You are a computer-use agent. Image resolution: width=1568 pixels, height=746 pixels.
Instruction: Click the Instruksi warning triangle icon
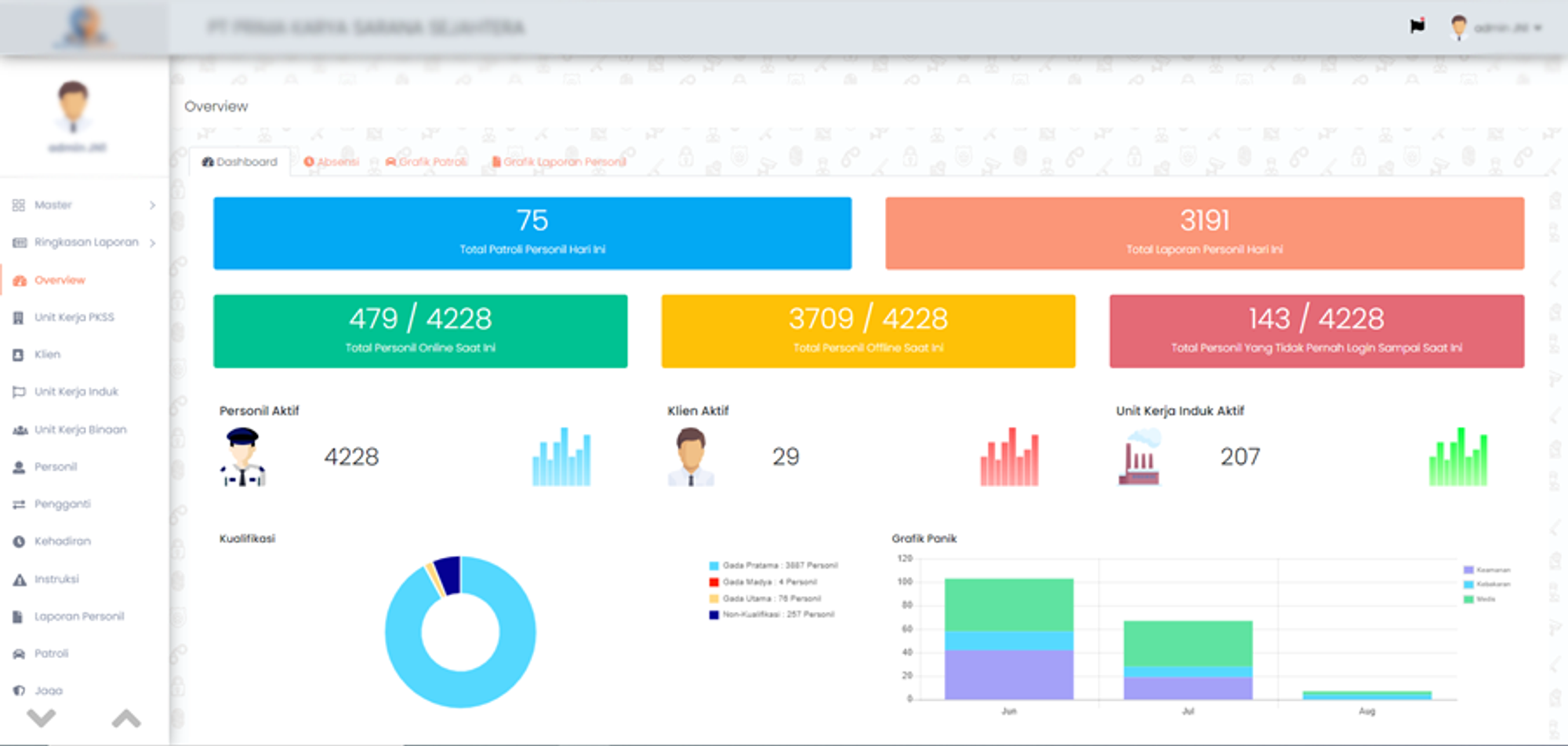point(19,580)
